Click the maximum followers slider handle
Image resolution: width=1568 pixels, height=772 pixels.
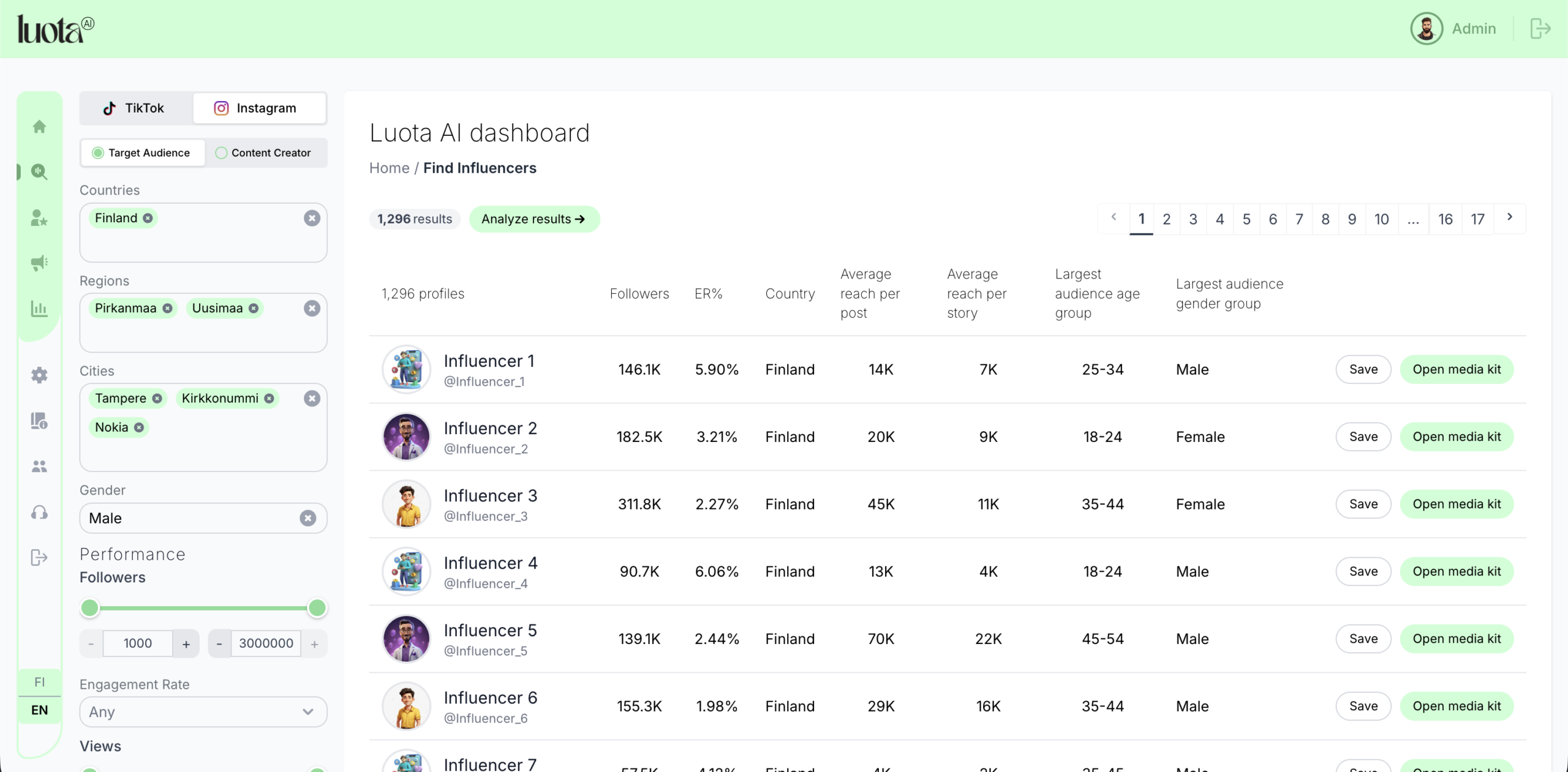coord(317,608)
